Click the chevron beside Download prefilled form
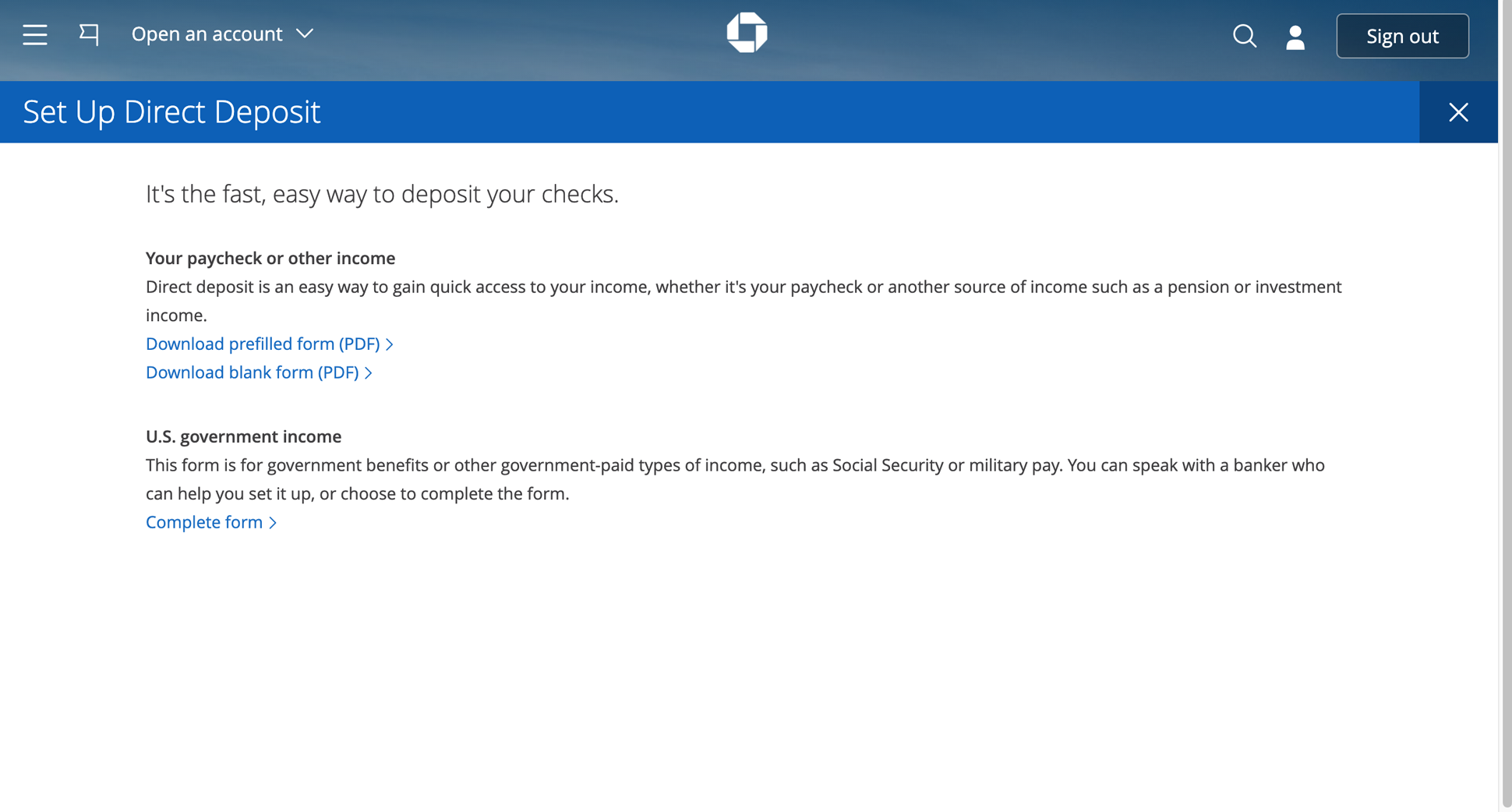Image resolution: width=1512 pixels, height=812 pixels. pos(389,344)
